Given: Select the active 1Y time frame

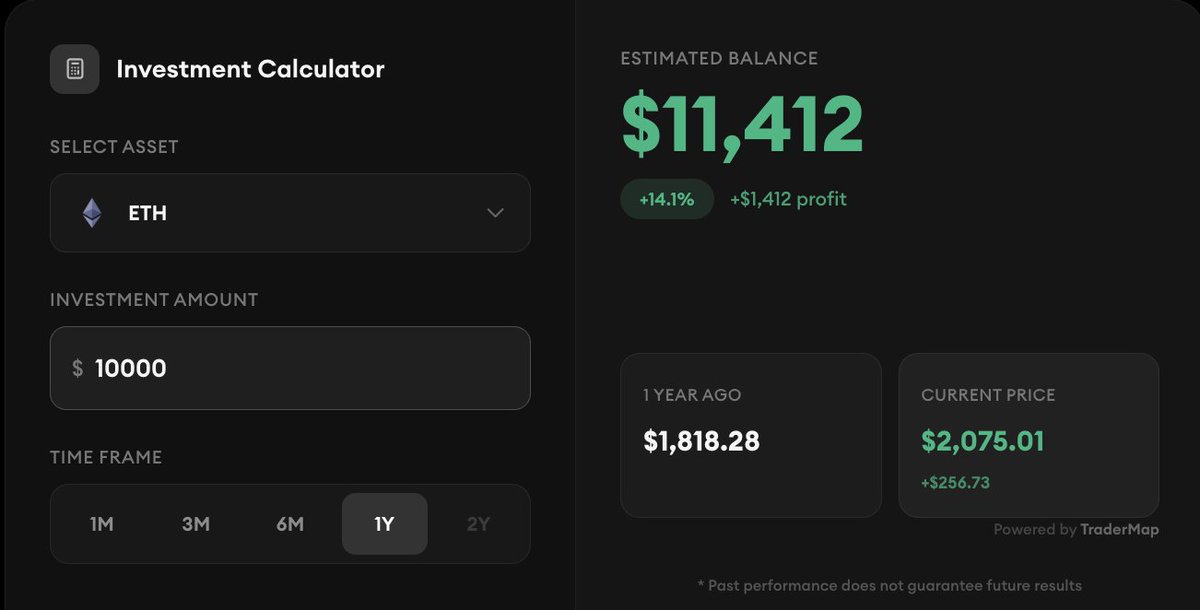Looking at the screenshot, I should tap(384, 524).
